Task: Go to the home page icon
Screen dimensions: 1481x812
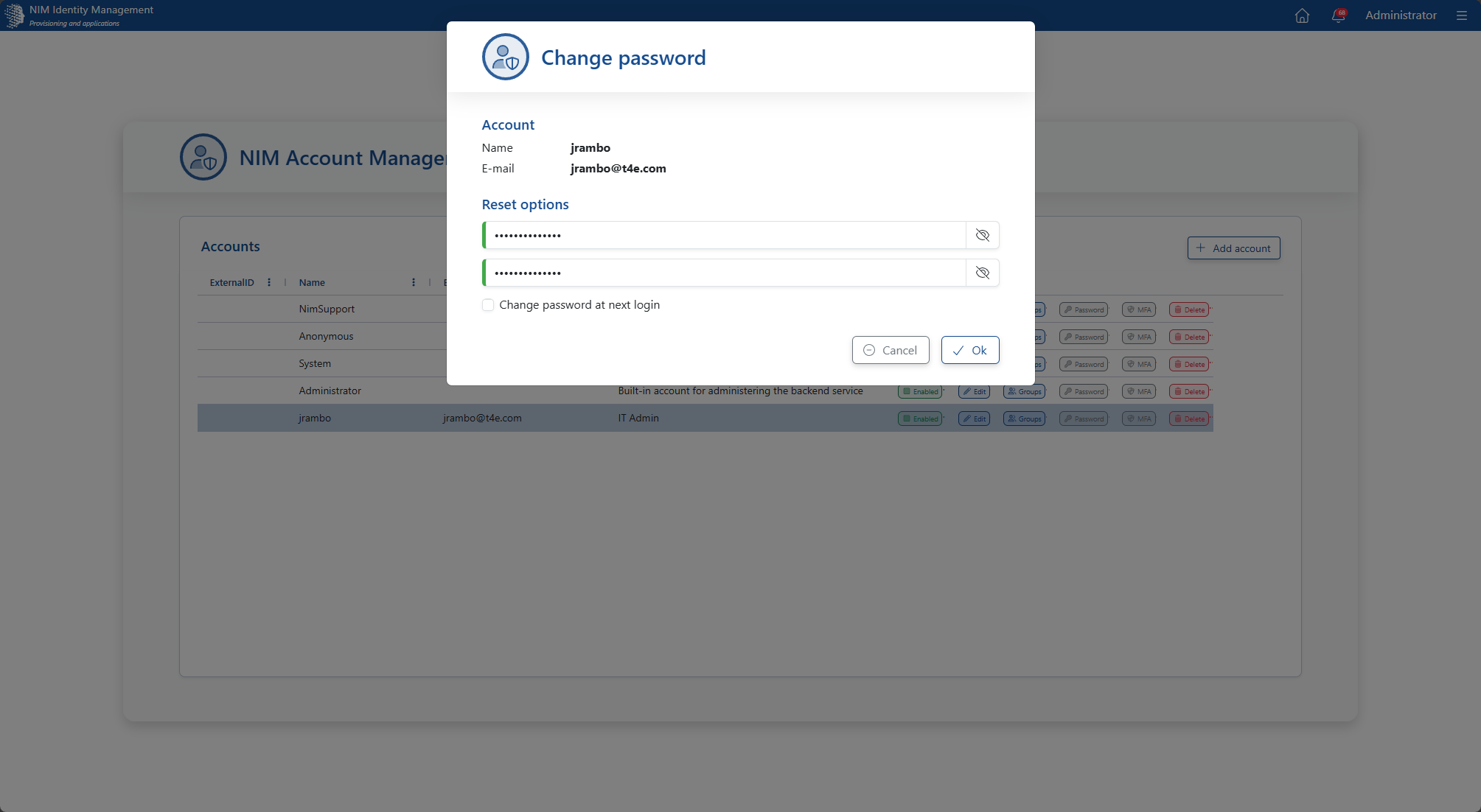Action: [1302, 15]
